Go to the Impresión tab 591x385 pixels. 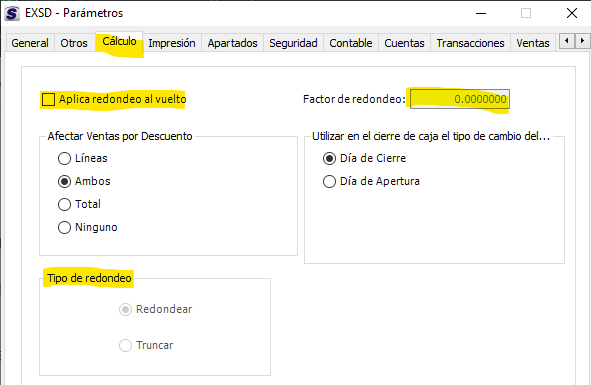[172, 43]
